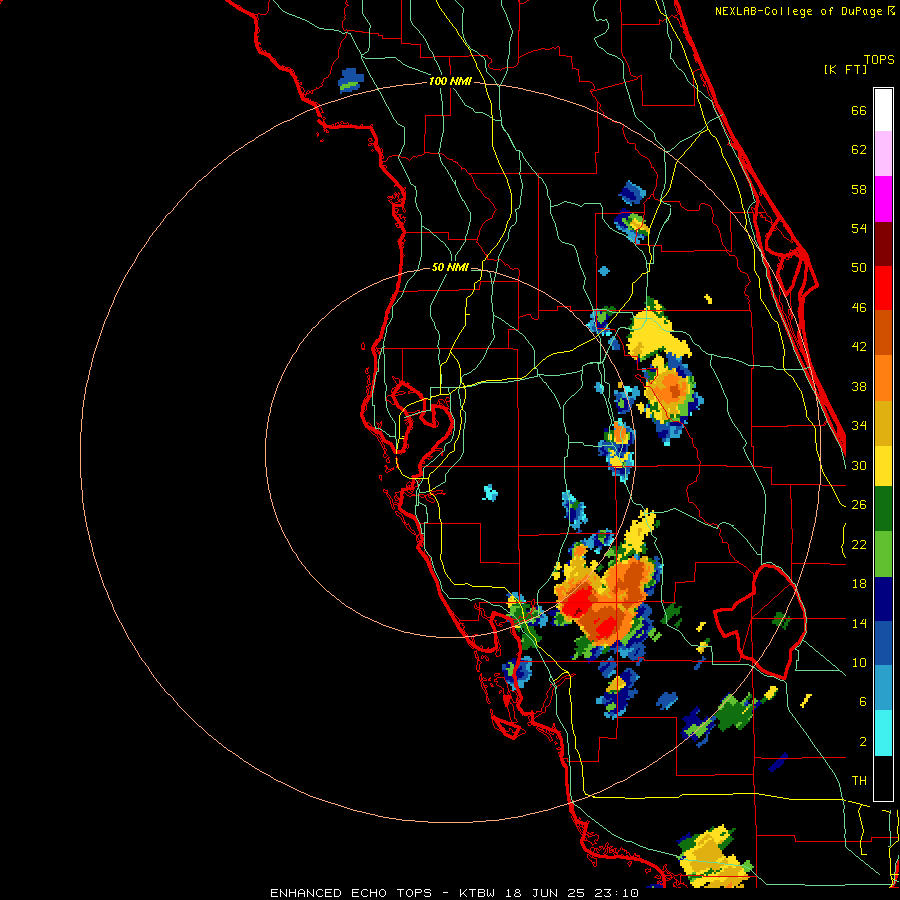Select the dark green legend swatch
This screenshot has height=900, width=900.
883,509
